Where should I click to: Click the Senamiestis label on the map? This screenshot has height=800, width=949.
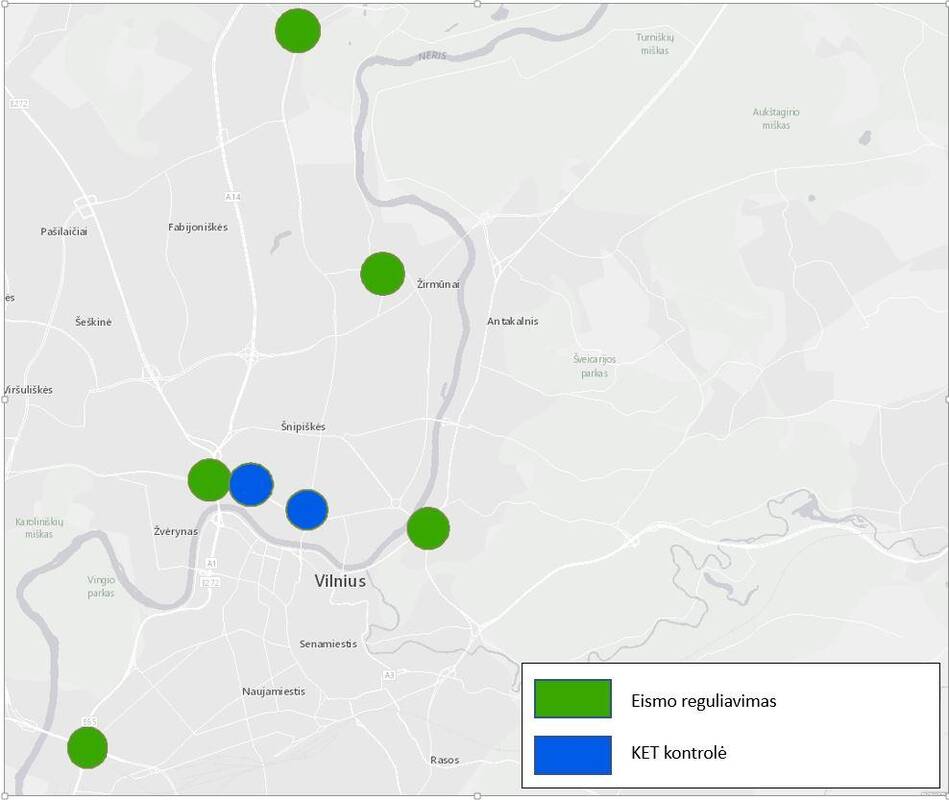pos(328,644)
